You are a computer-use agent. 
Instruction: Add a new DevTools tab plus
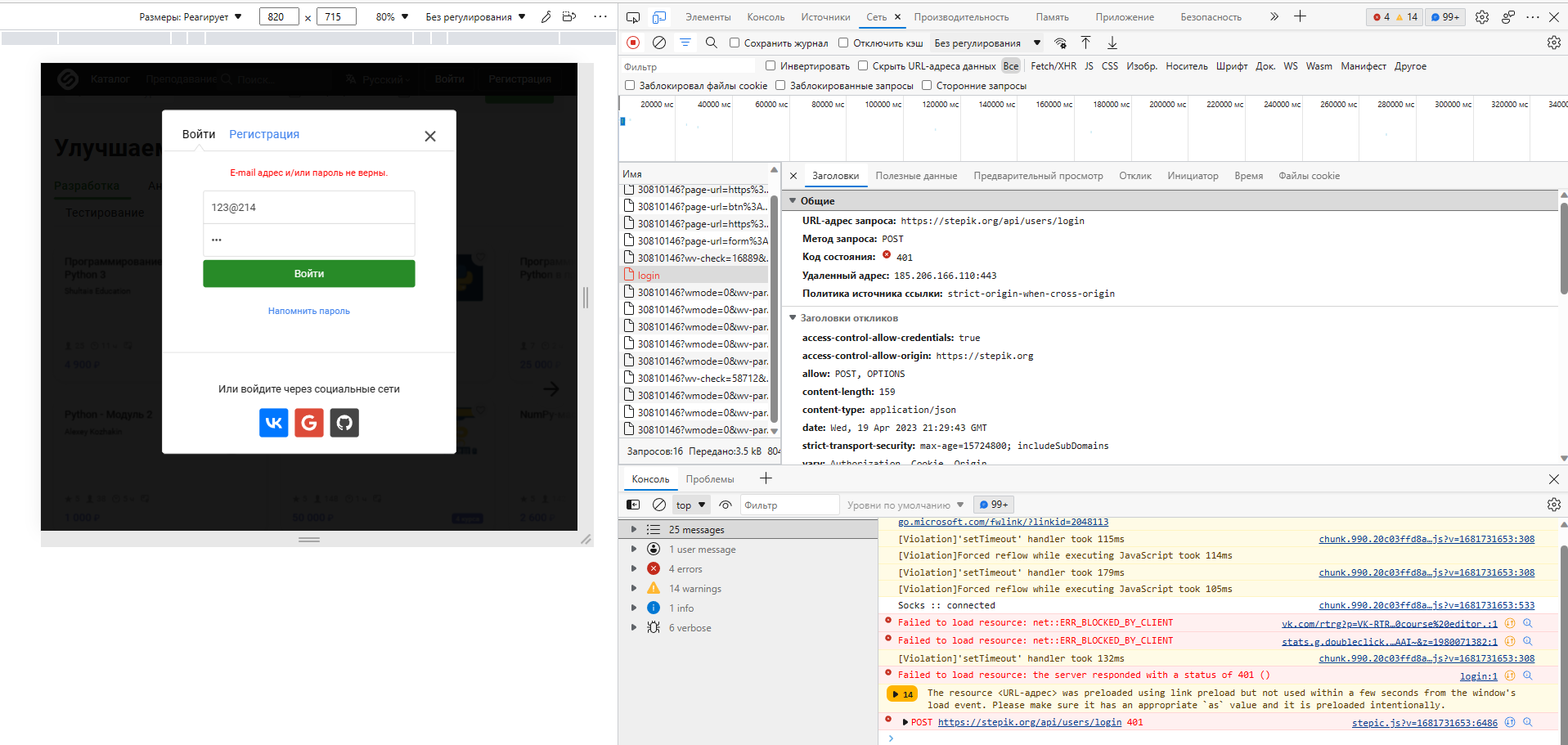tap(1301, 16)
